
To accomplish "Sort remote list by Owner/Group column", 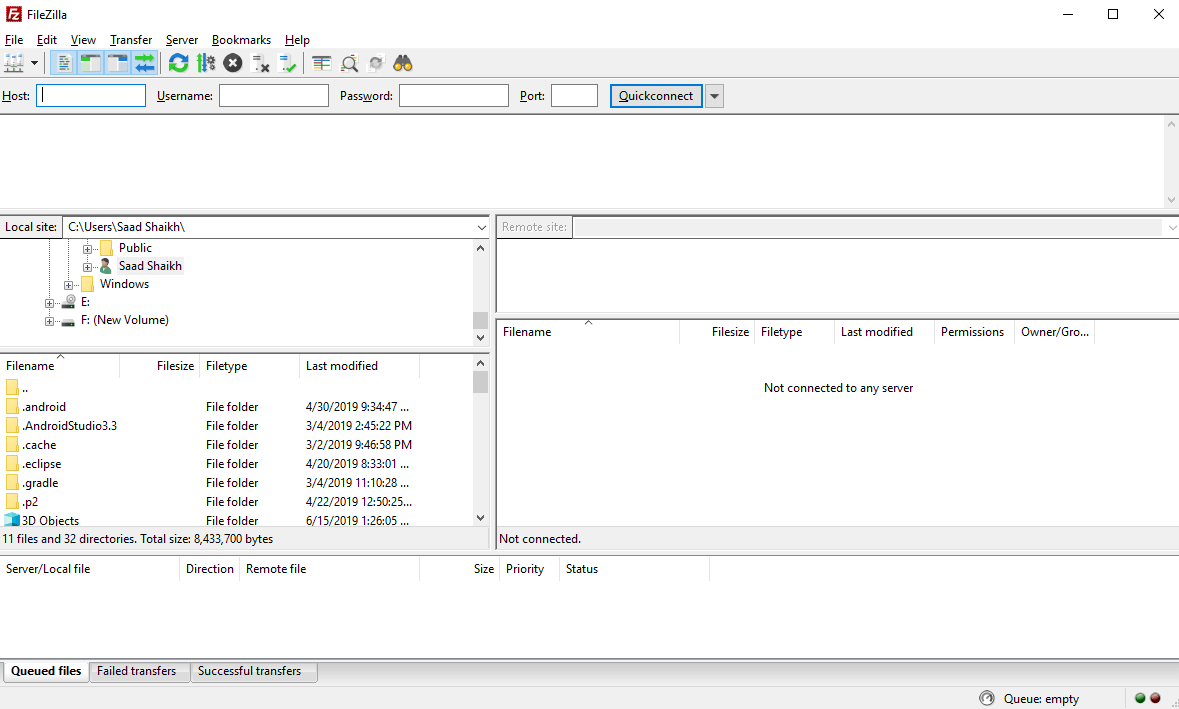I will coord(1054,332).
